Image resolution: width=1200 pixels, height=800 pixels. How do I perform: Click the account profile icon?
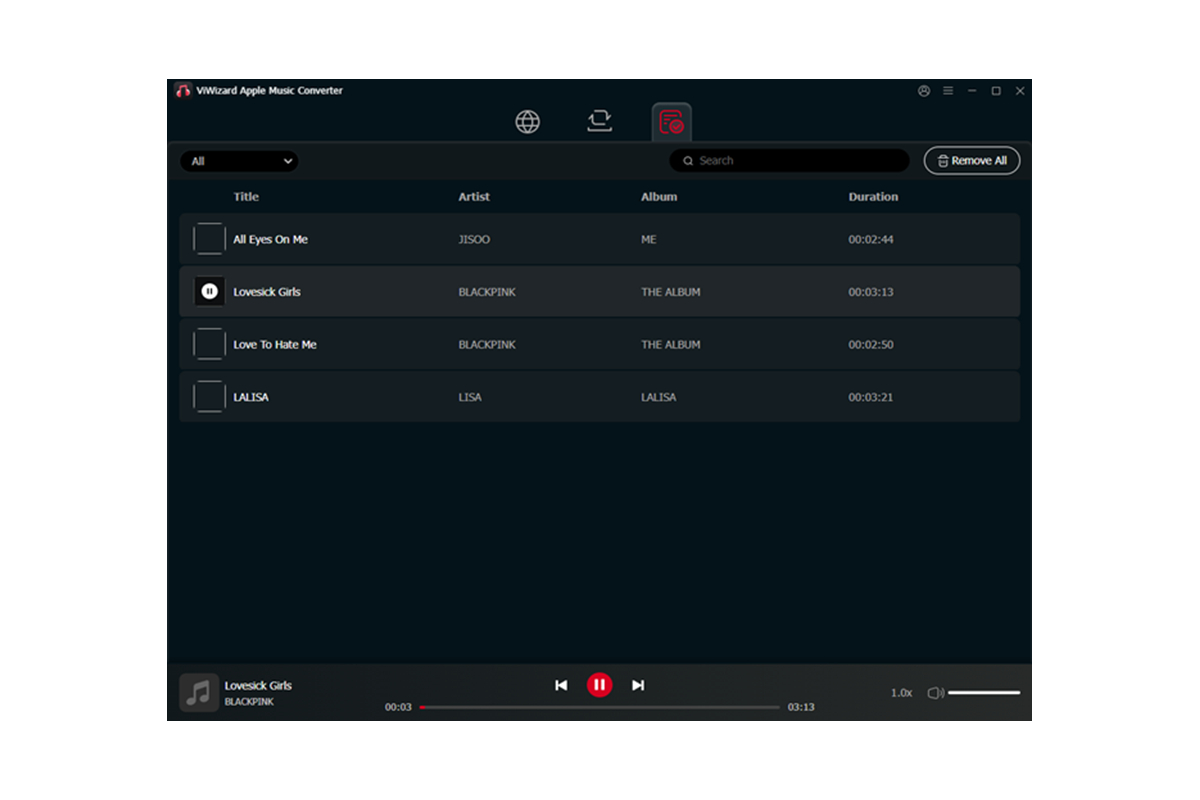tap(924, 91)
